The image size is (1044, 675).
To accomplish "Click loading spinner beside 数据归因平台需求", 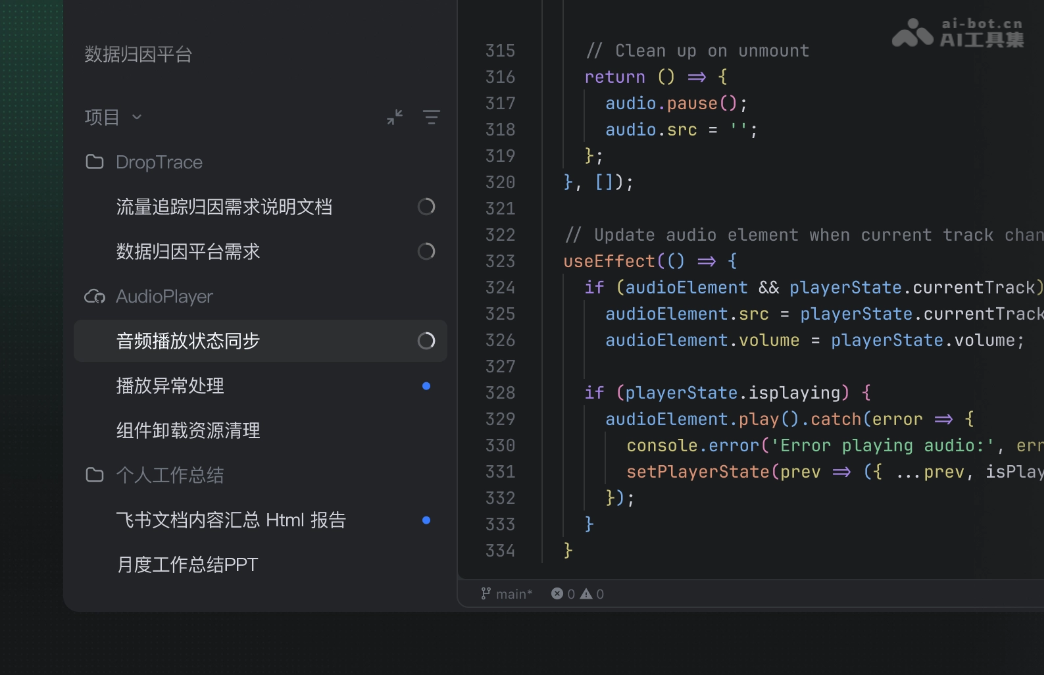I will (x=426, y=251).
